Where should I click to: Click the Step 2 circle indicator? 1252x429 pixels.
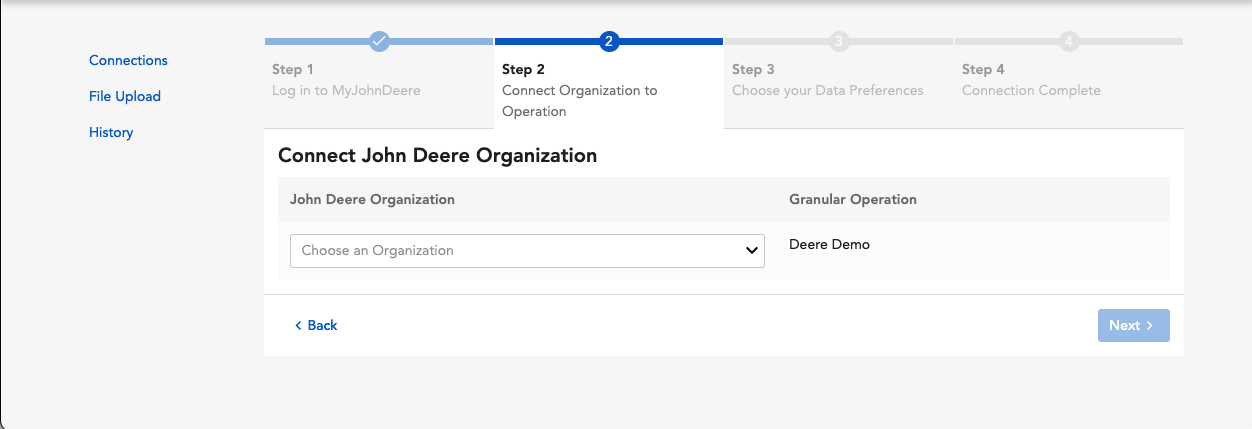(609, 41)
